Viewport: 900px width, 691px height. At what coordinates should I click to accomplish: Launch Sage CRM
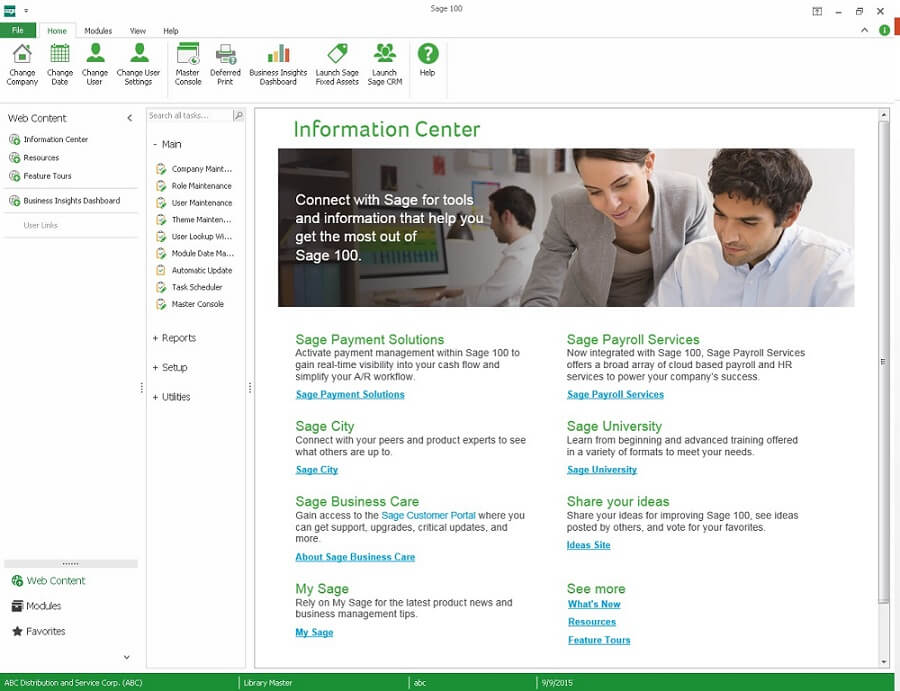point(385,63)
